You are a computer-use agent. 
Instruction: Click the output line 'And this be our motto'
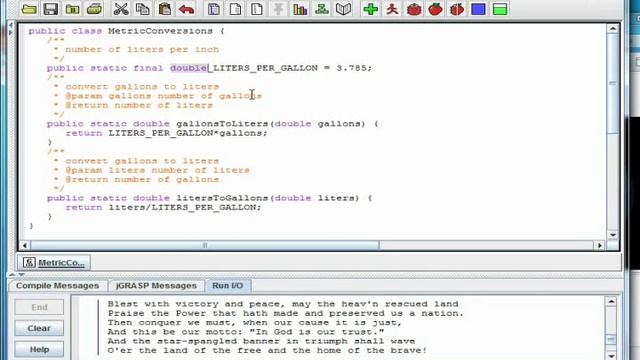(246, 332)
